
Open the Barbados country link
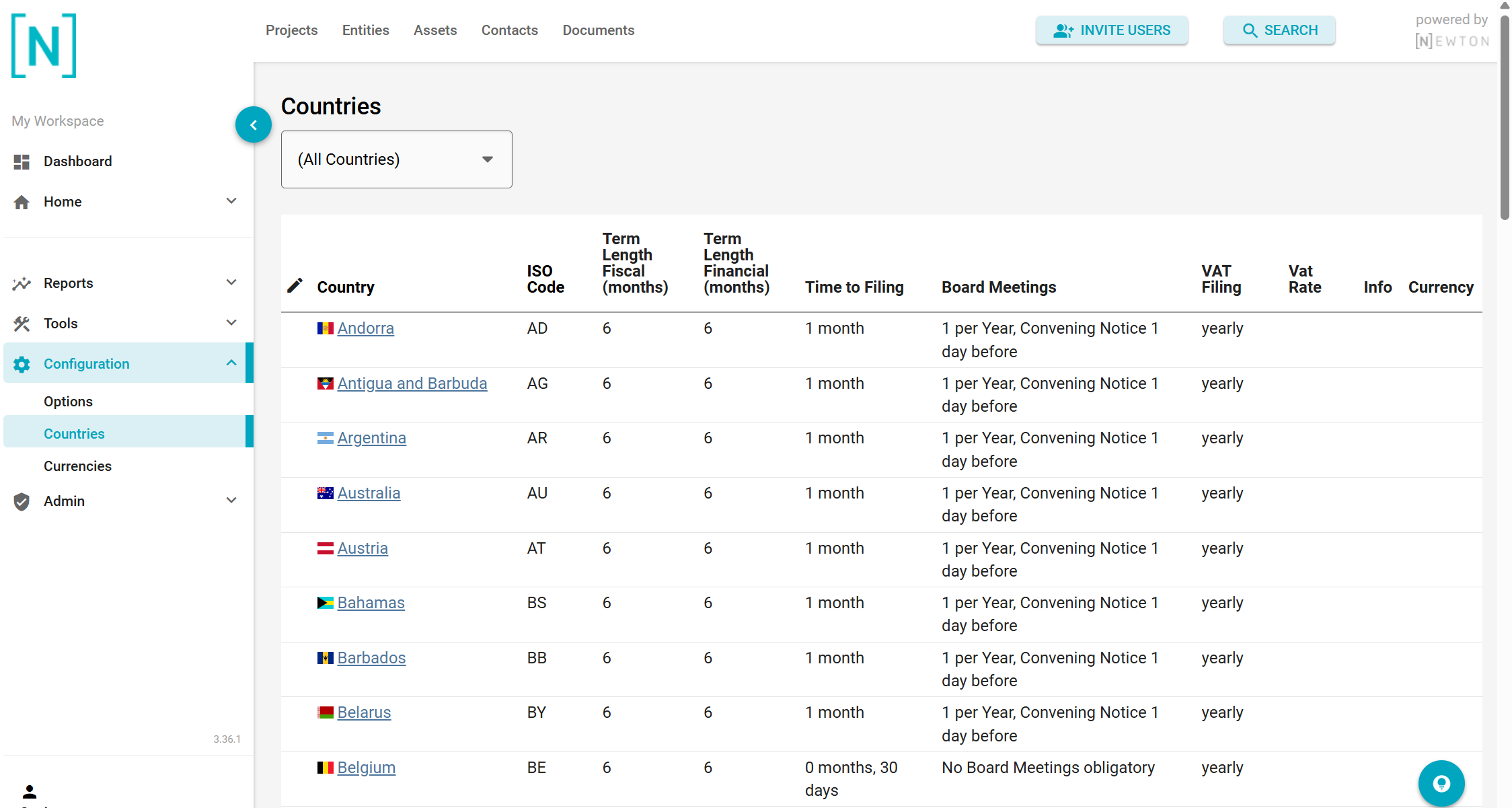[x=372, y=658]
